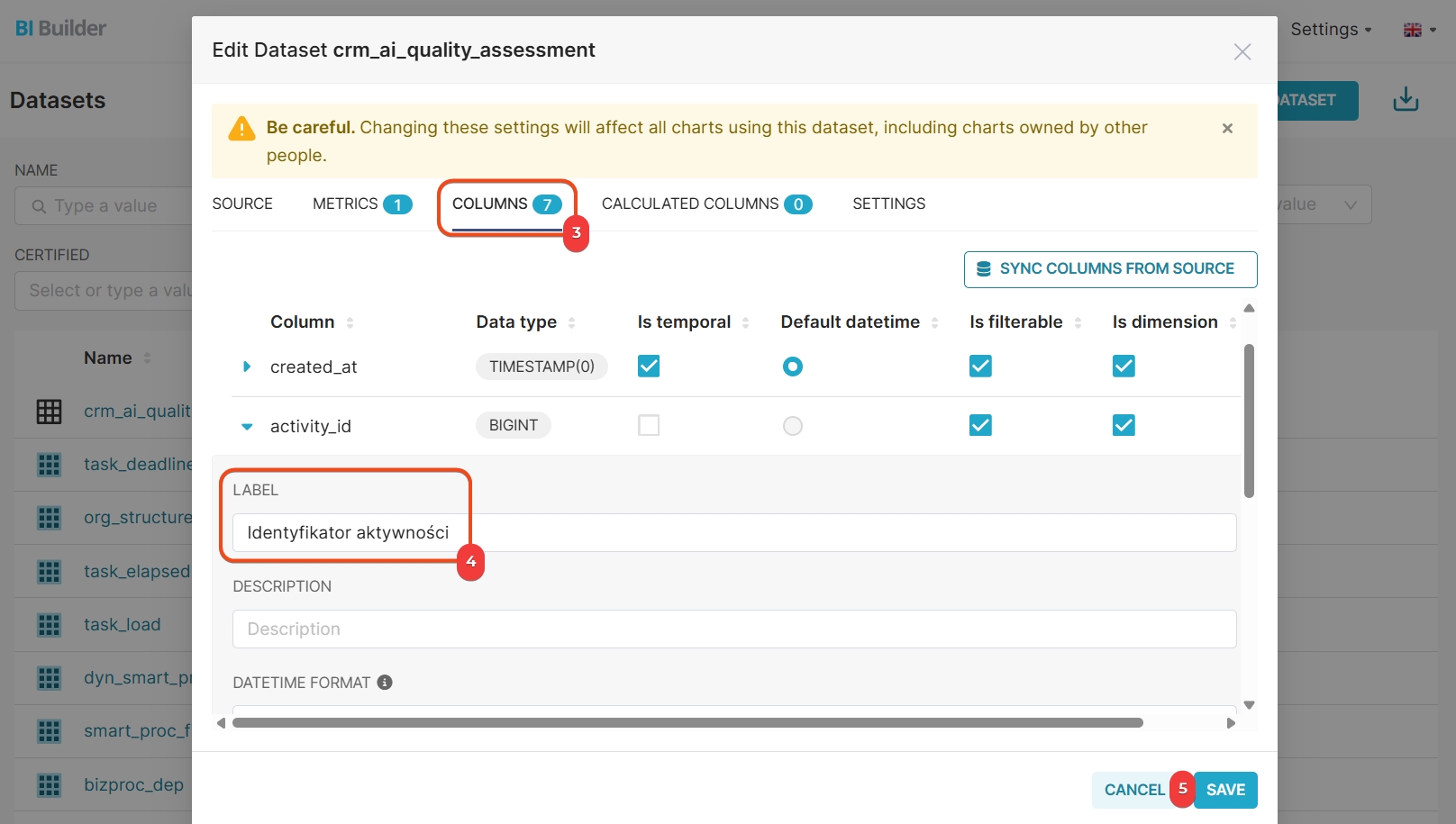Click the DATETIME FORMAT info icon
The image size is (1456, 824).
pyautogui.click(x=385, y=683)
